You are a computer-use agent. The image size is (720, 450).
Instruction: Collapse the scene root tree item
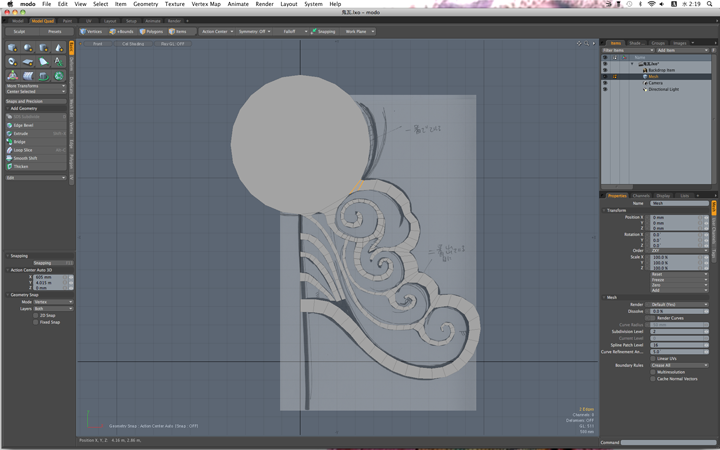click(632, 64)
